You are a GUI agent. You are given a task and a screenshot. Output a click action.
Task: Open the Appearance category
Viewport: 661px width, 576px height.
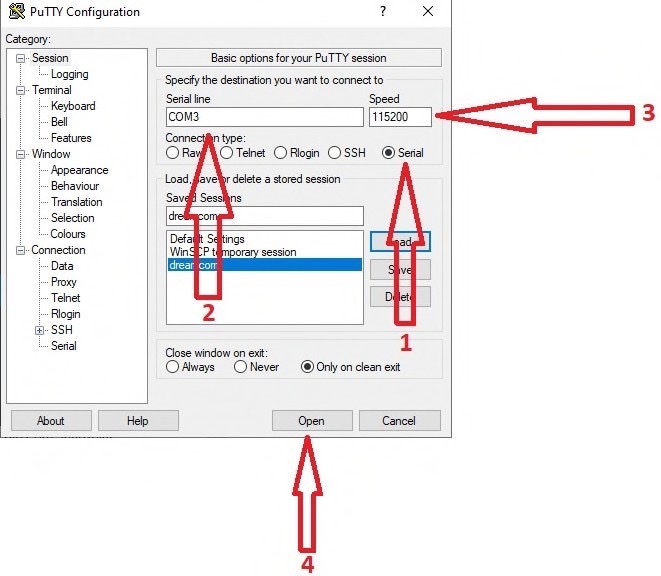tap(79, 170)
